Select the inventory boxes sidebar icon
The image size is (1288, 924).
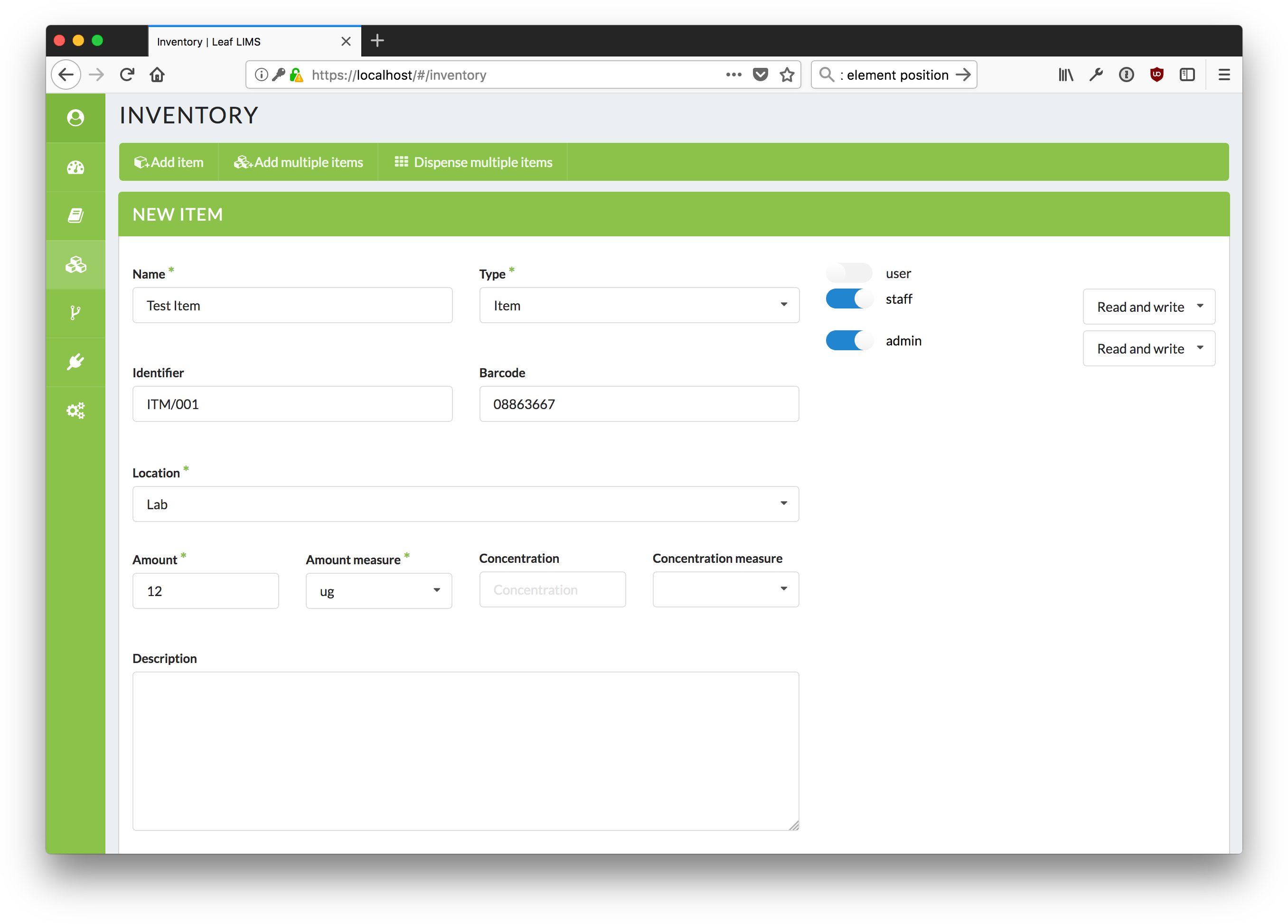point(75,264)
